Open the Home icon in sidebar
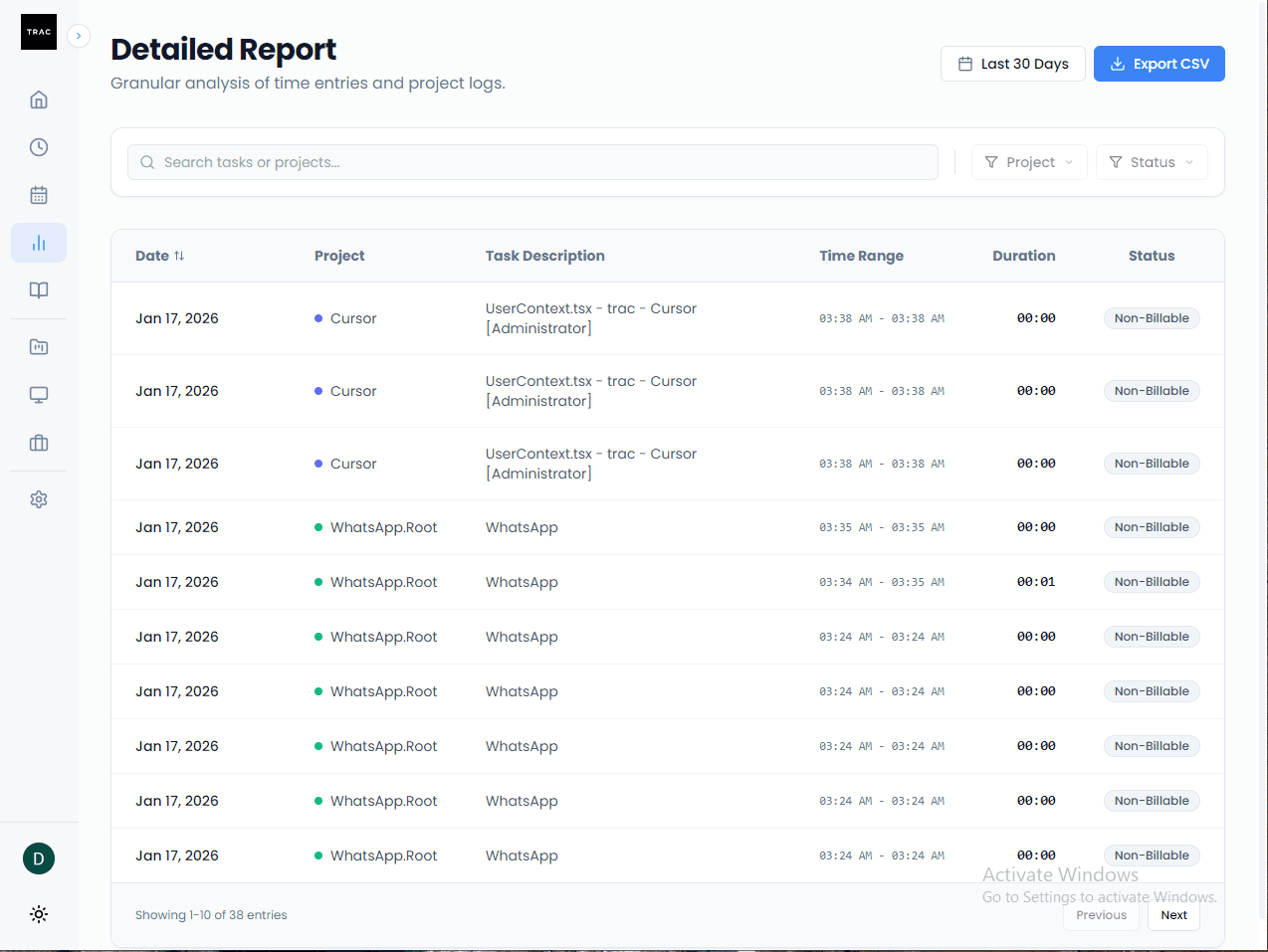 (39, 99)
